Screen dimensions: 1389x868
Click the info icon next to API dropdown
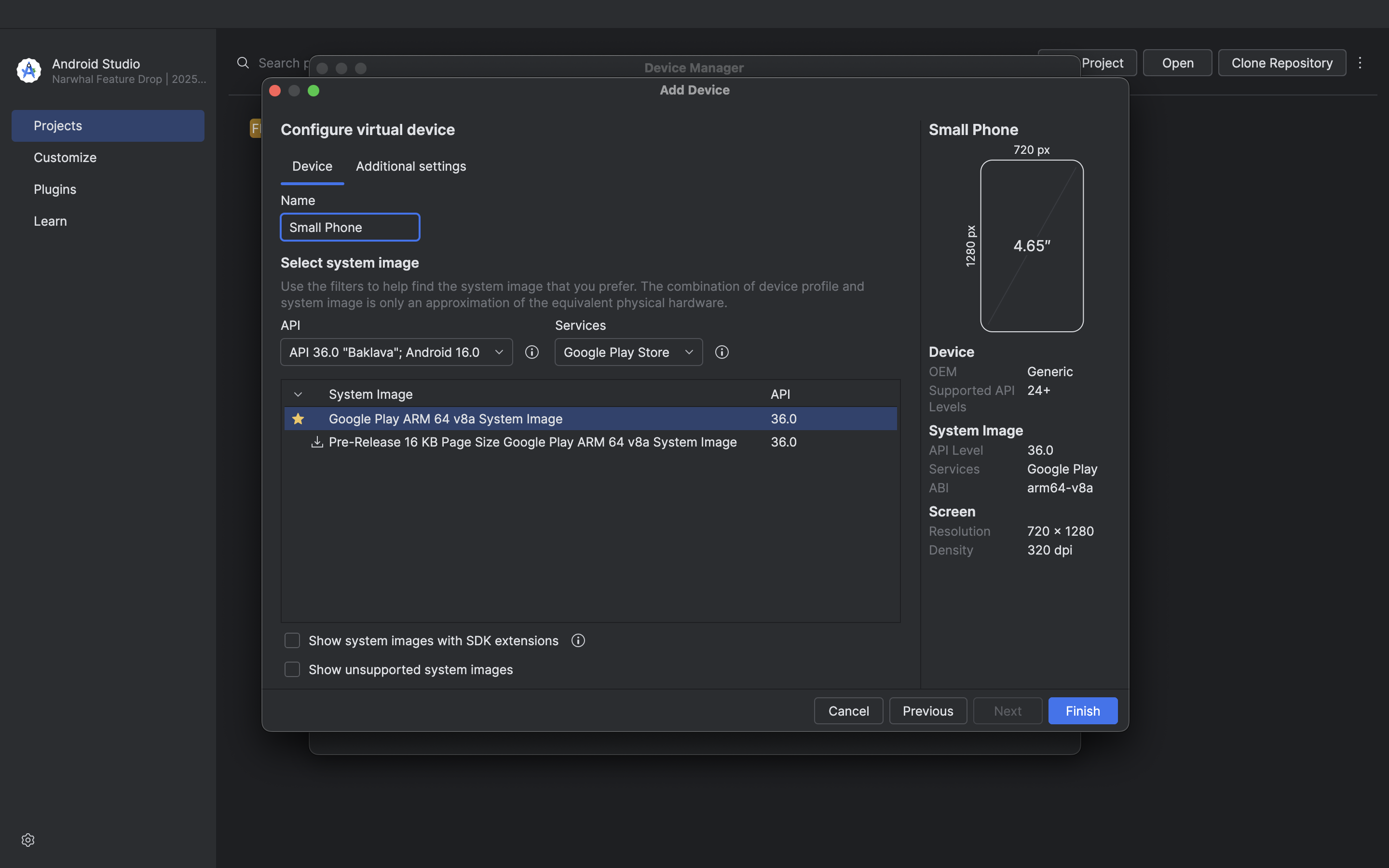(532, 352)
